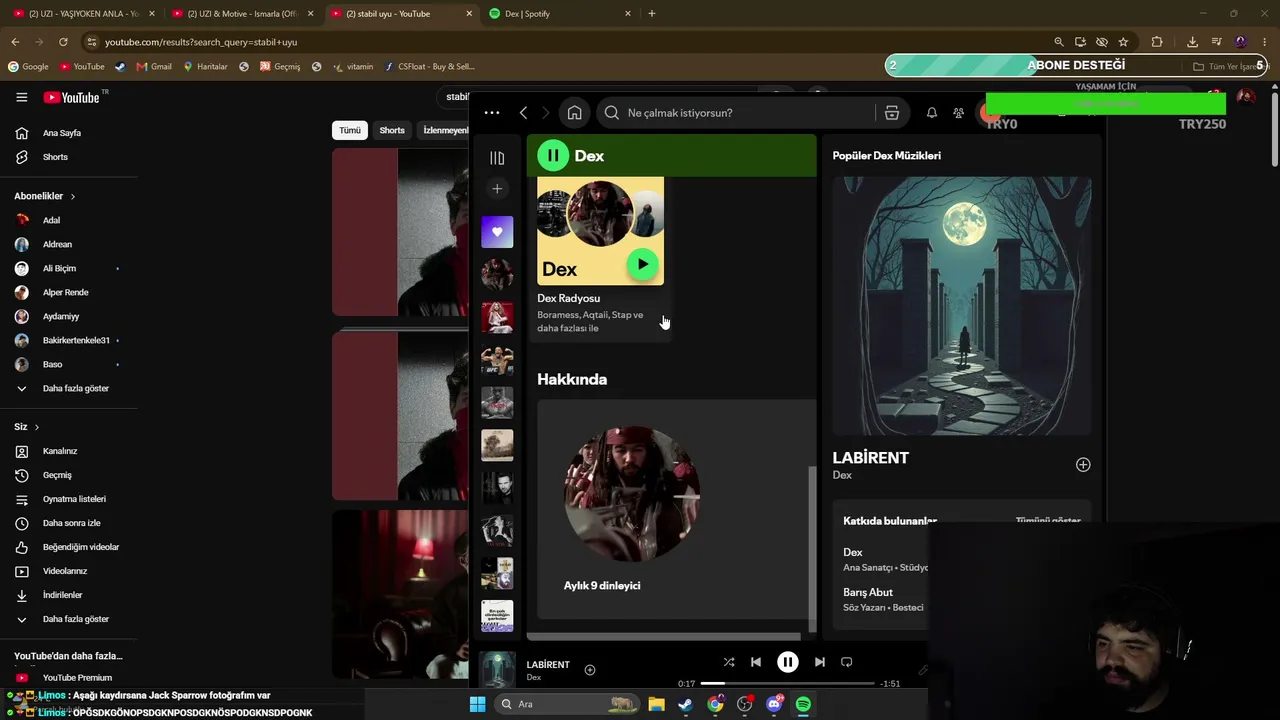Open now-playing LABİRENT cover thumbnail

tap(497, 670)
